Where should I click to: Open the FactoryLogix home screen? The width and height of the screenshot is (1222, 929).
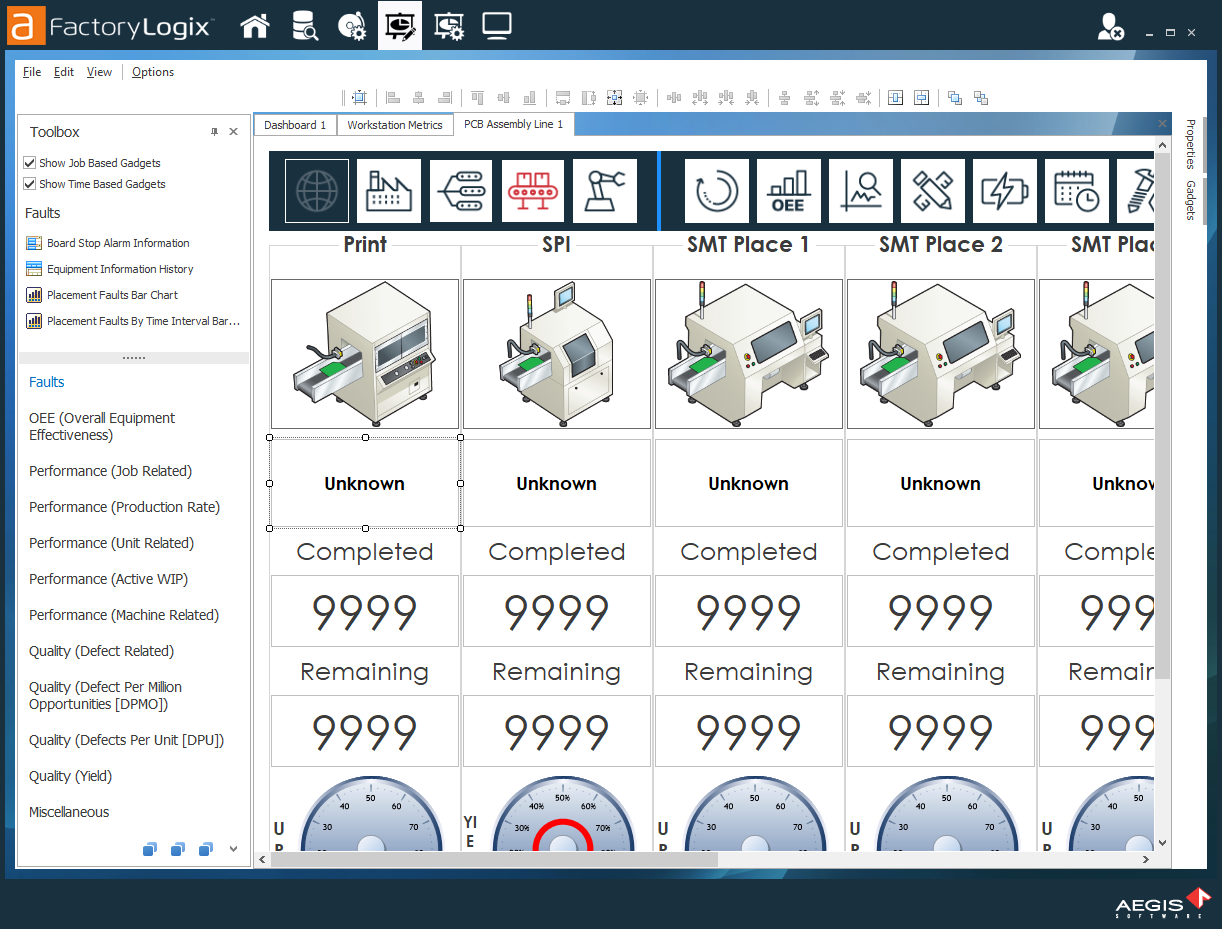click(255, 25)
